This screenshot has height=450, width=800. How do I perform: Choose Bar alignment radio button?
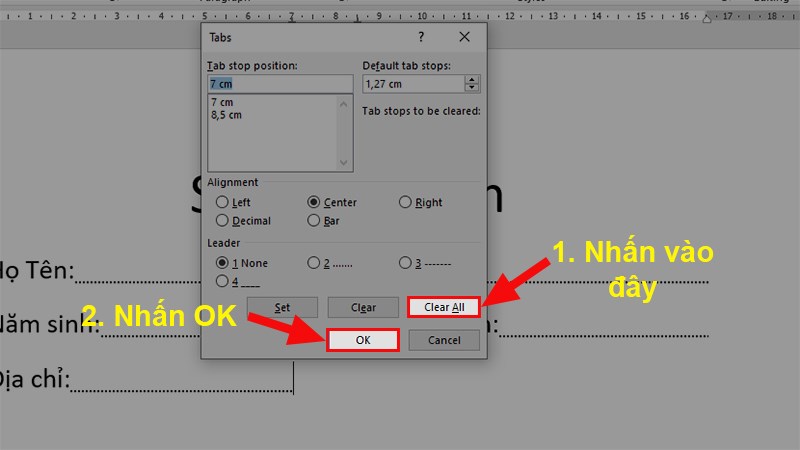click(x=314, y=220)
